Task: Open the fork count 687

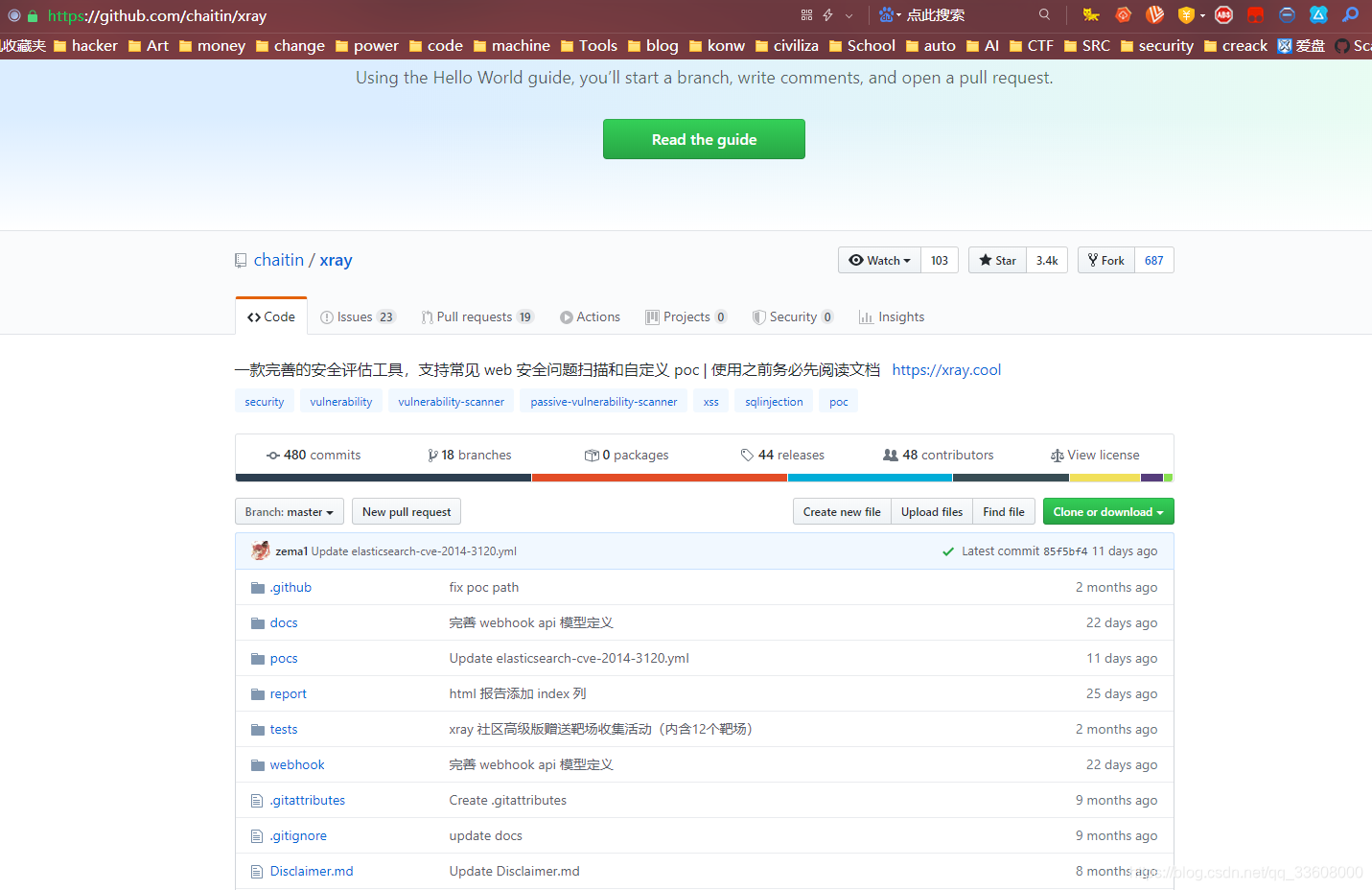Action: pos(1154,260)
